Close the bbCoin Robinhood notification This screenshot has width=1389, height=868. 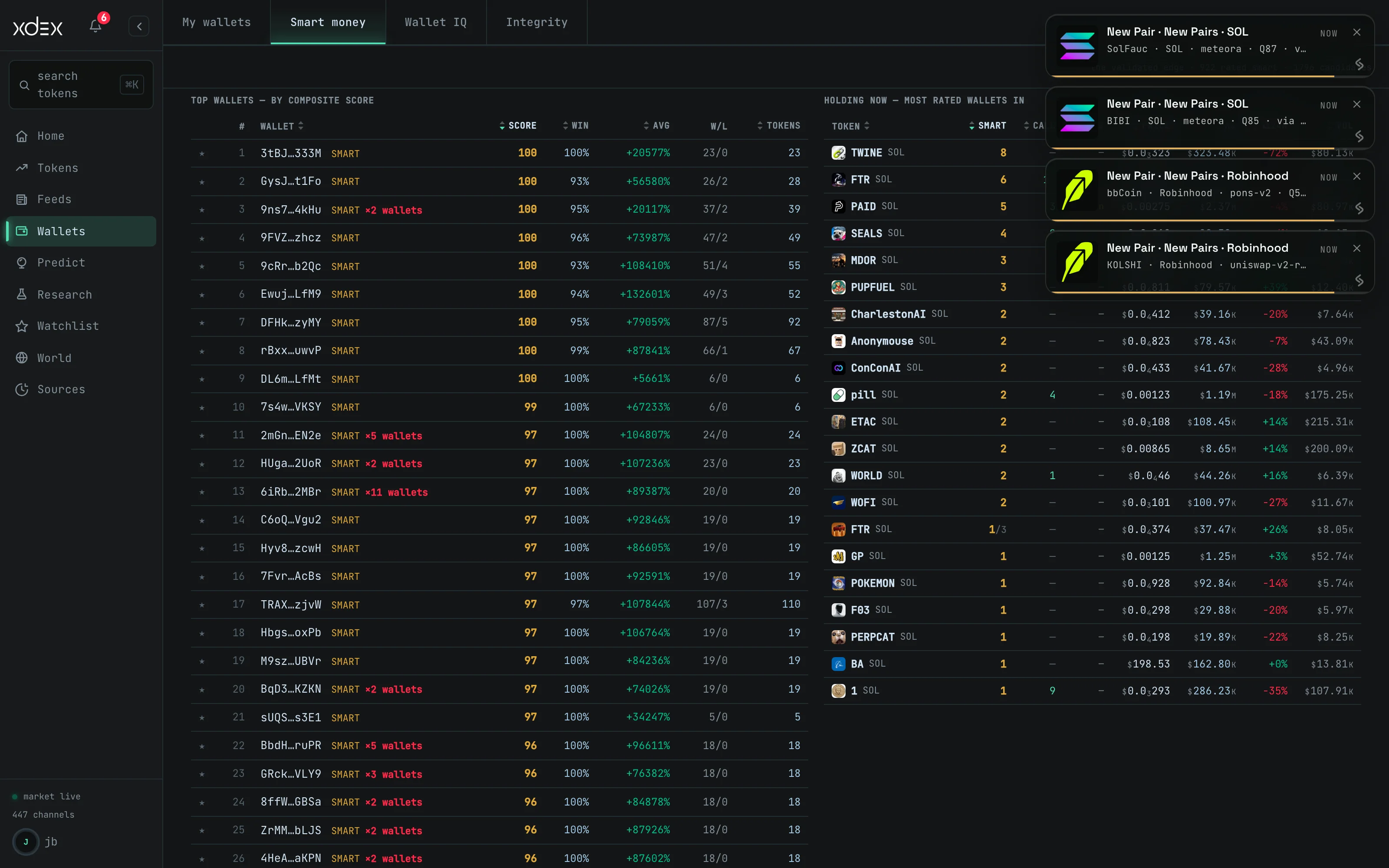(1357, 177)
